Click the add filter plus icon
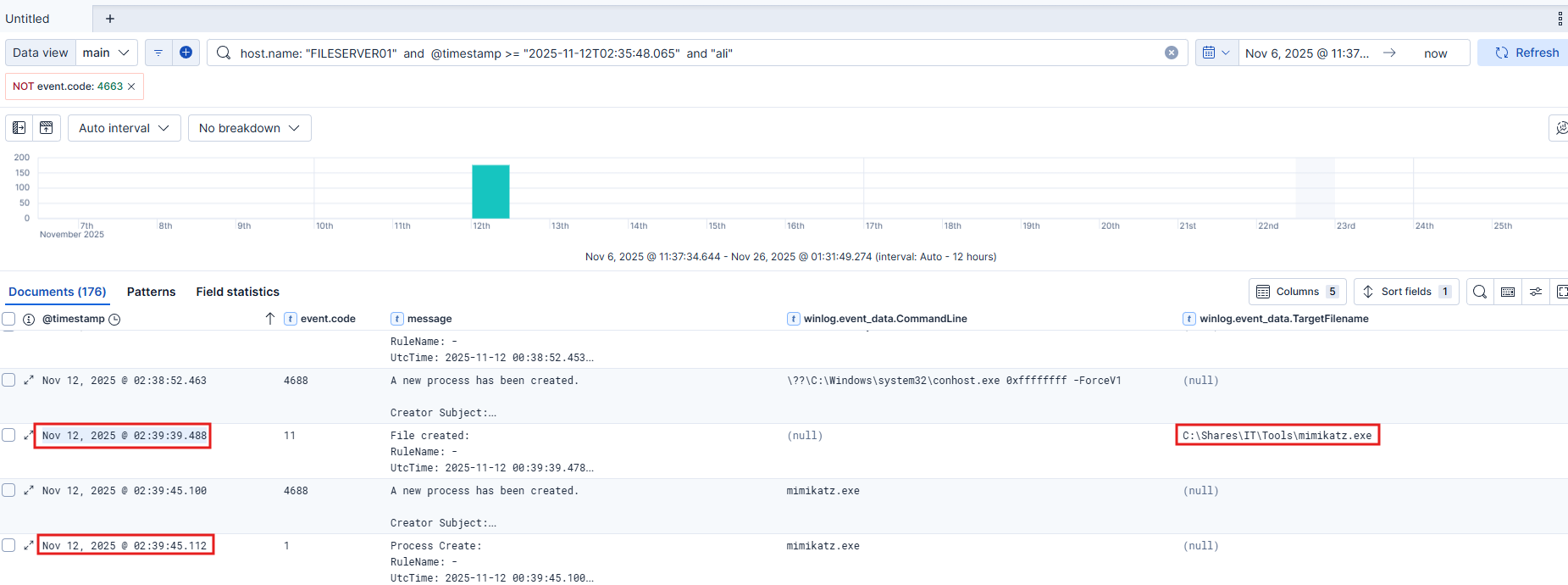1568x585 pixels. click(186, 53)
